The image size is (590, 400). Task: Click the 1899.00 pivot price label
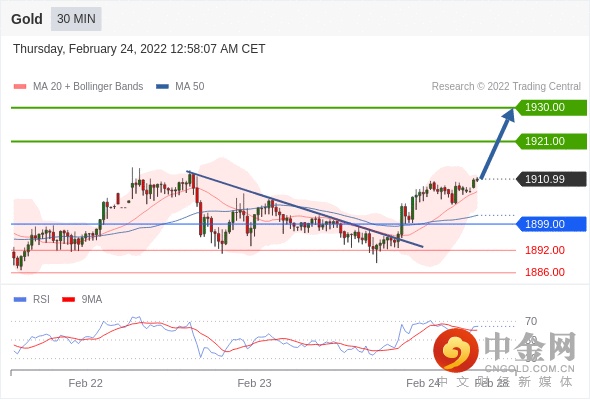pos(551,224)
